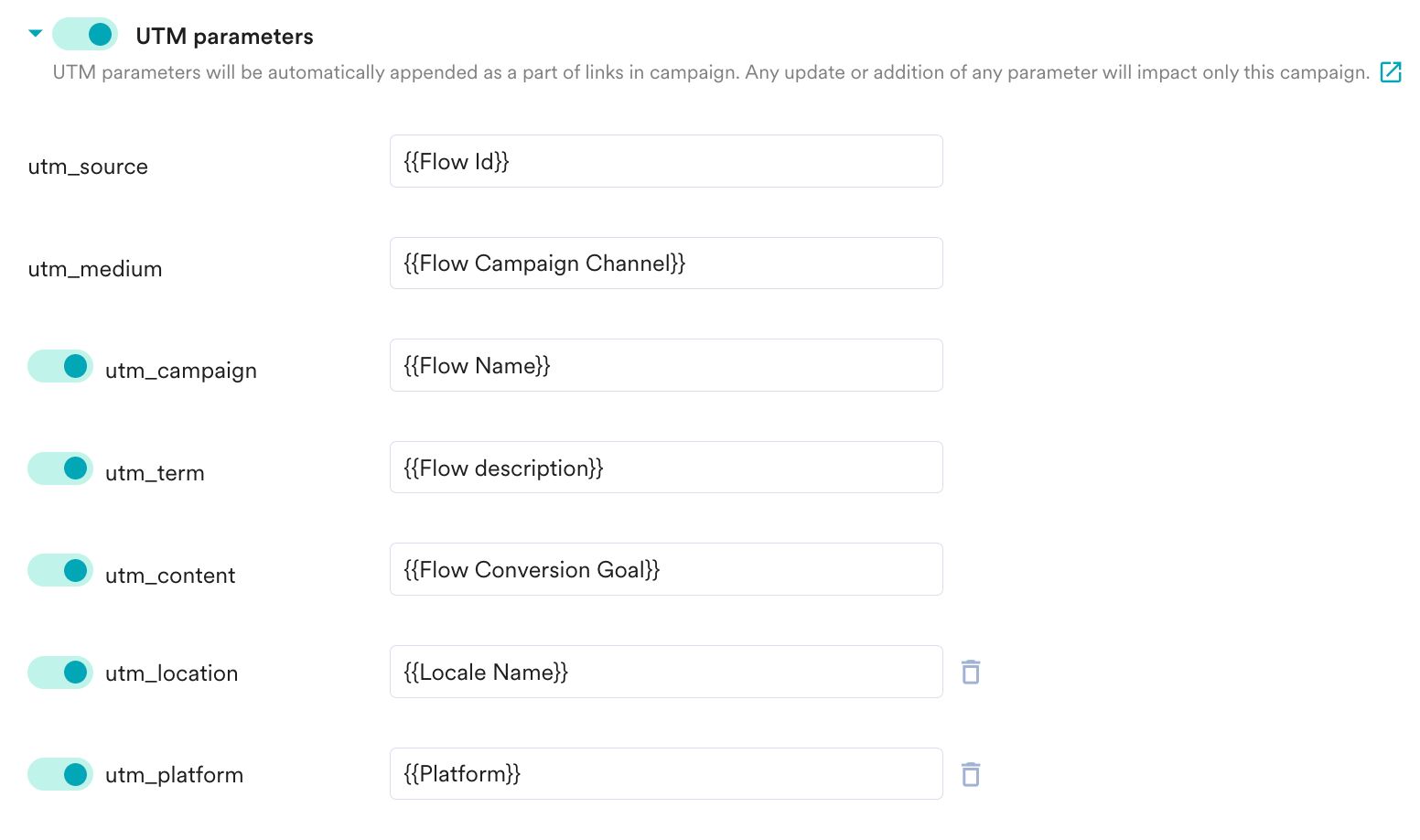Screen dimensions: 1420x840
Task: Collapse the UTM parameters section
Action: 36,34
